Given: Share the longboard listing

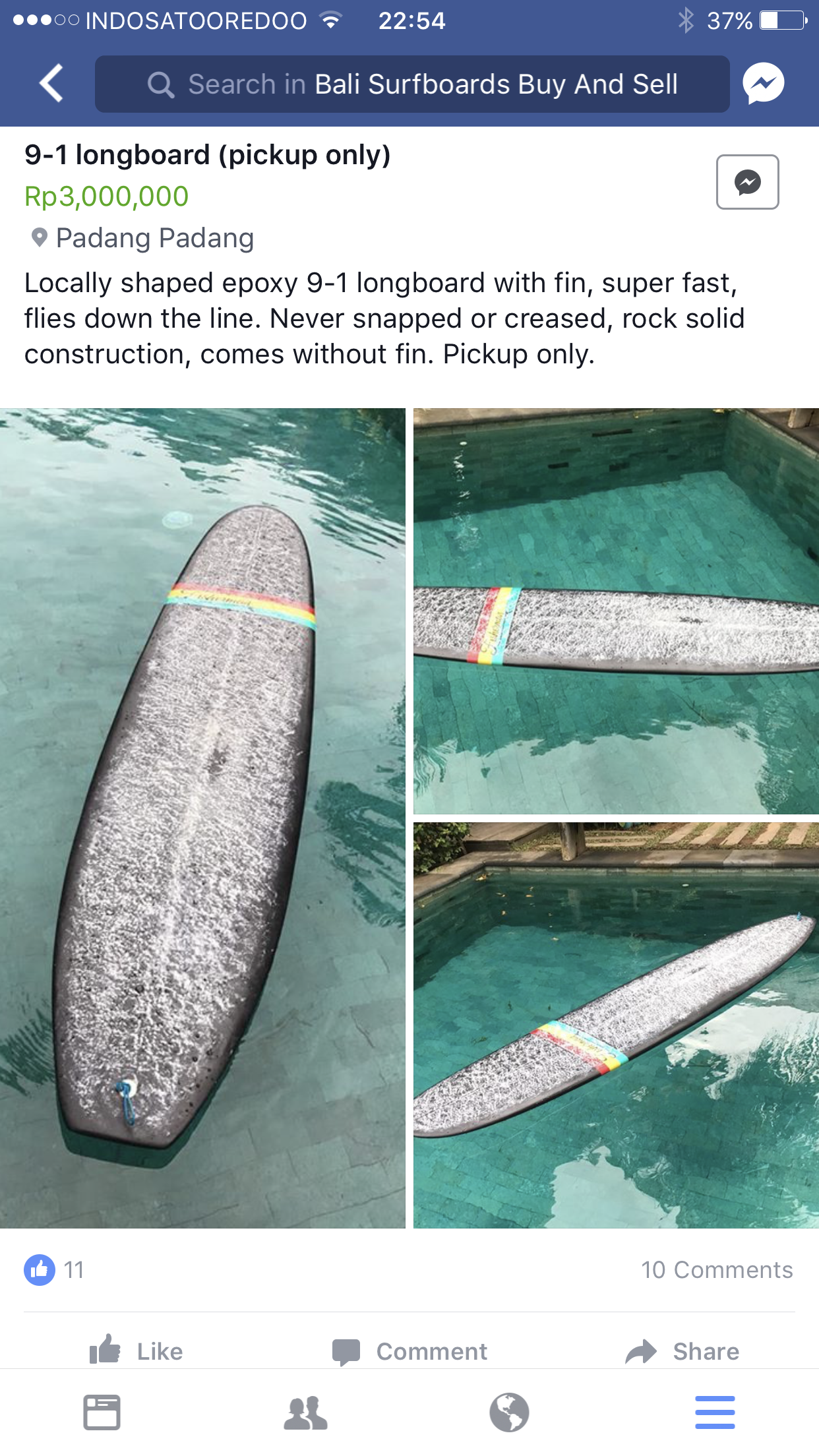Looking at the screenshot, I should pyautogui.click(x=682, y=1351).
